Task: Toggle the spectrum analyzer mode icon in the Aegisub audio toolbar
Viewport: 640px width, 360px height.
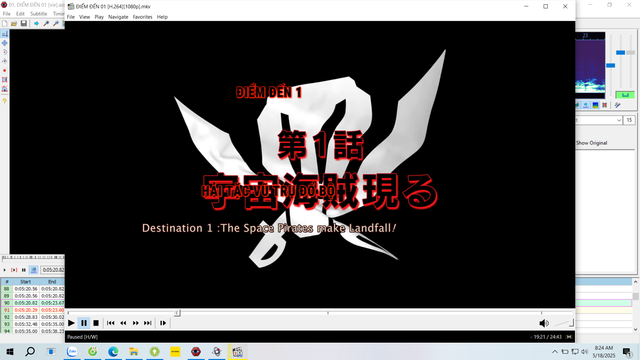Action: [x=596, y=105]
